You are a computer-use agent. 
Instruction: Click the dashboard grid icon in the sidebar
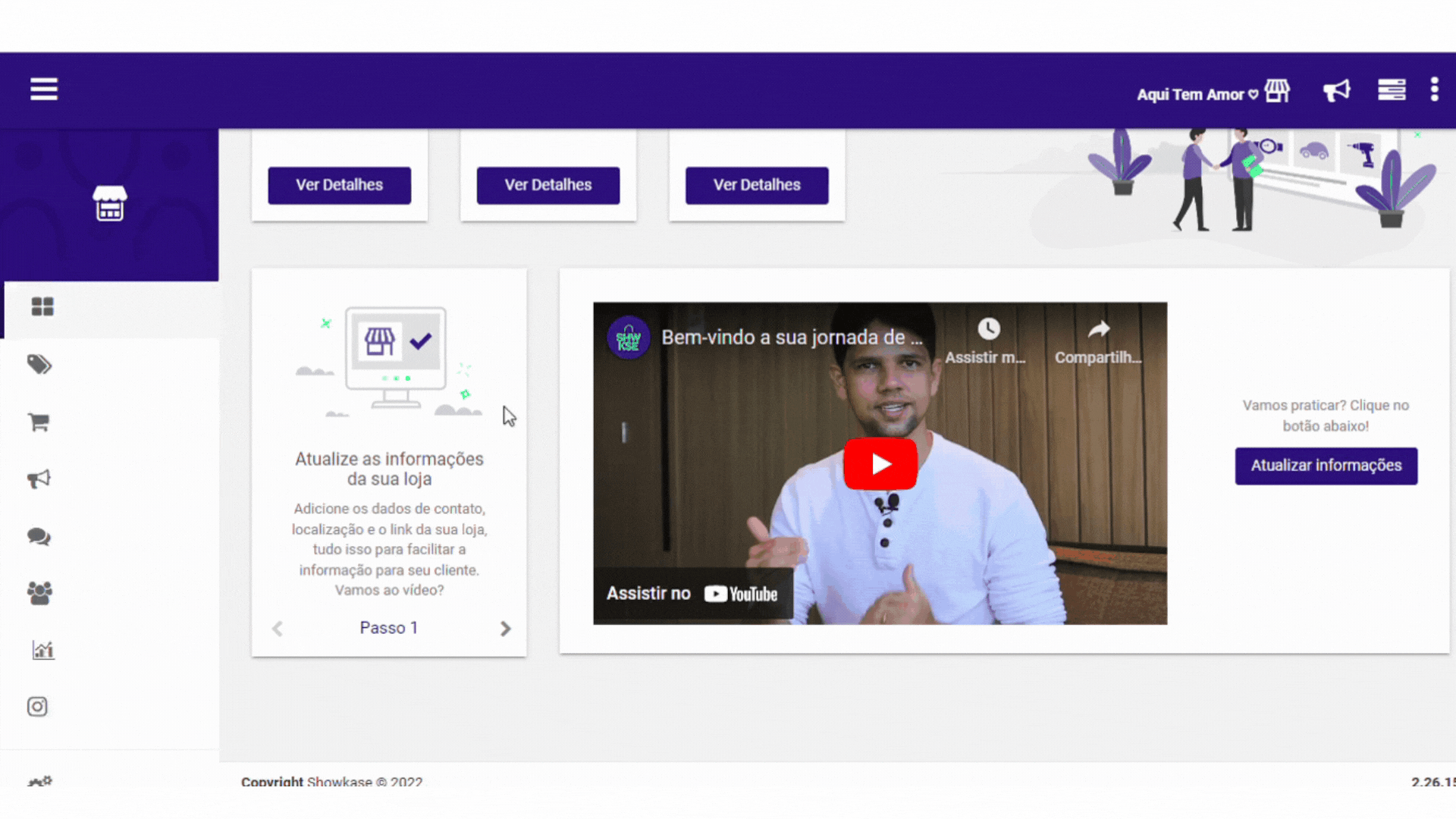[x=42, y=306]
